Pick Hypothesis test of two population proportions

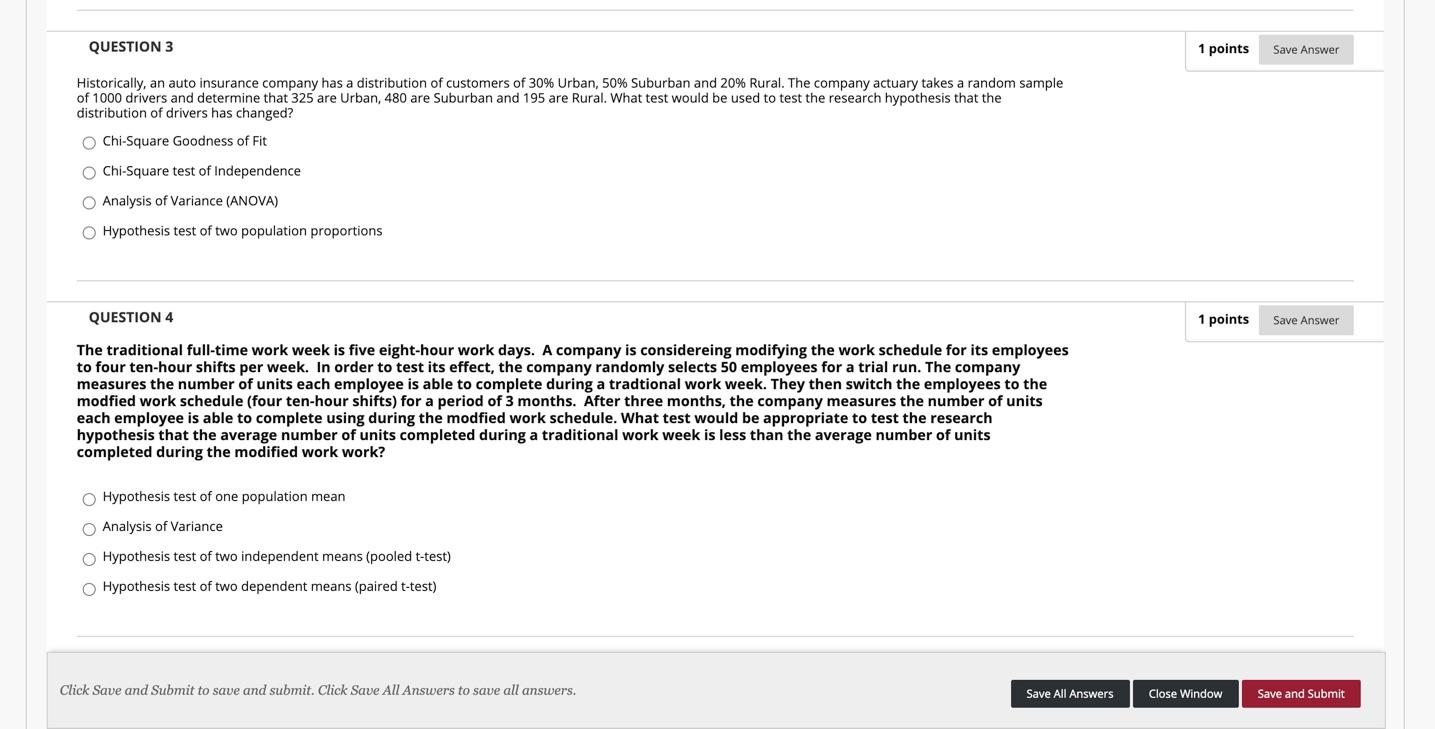[89, 233]
